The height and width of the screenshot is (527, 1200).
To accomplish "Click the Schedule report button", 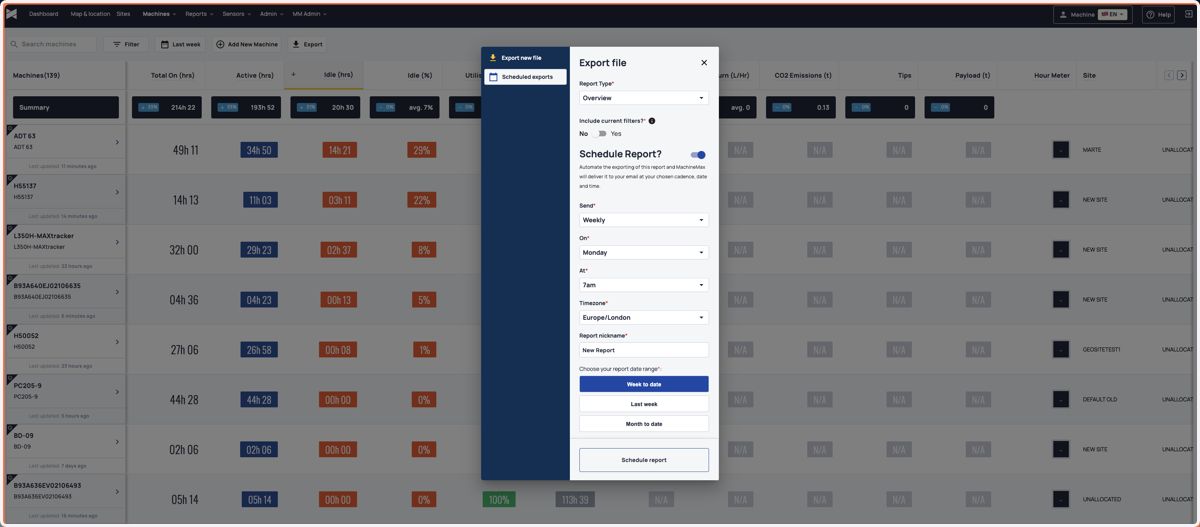I will click(644, 460).
